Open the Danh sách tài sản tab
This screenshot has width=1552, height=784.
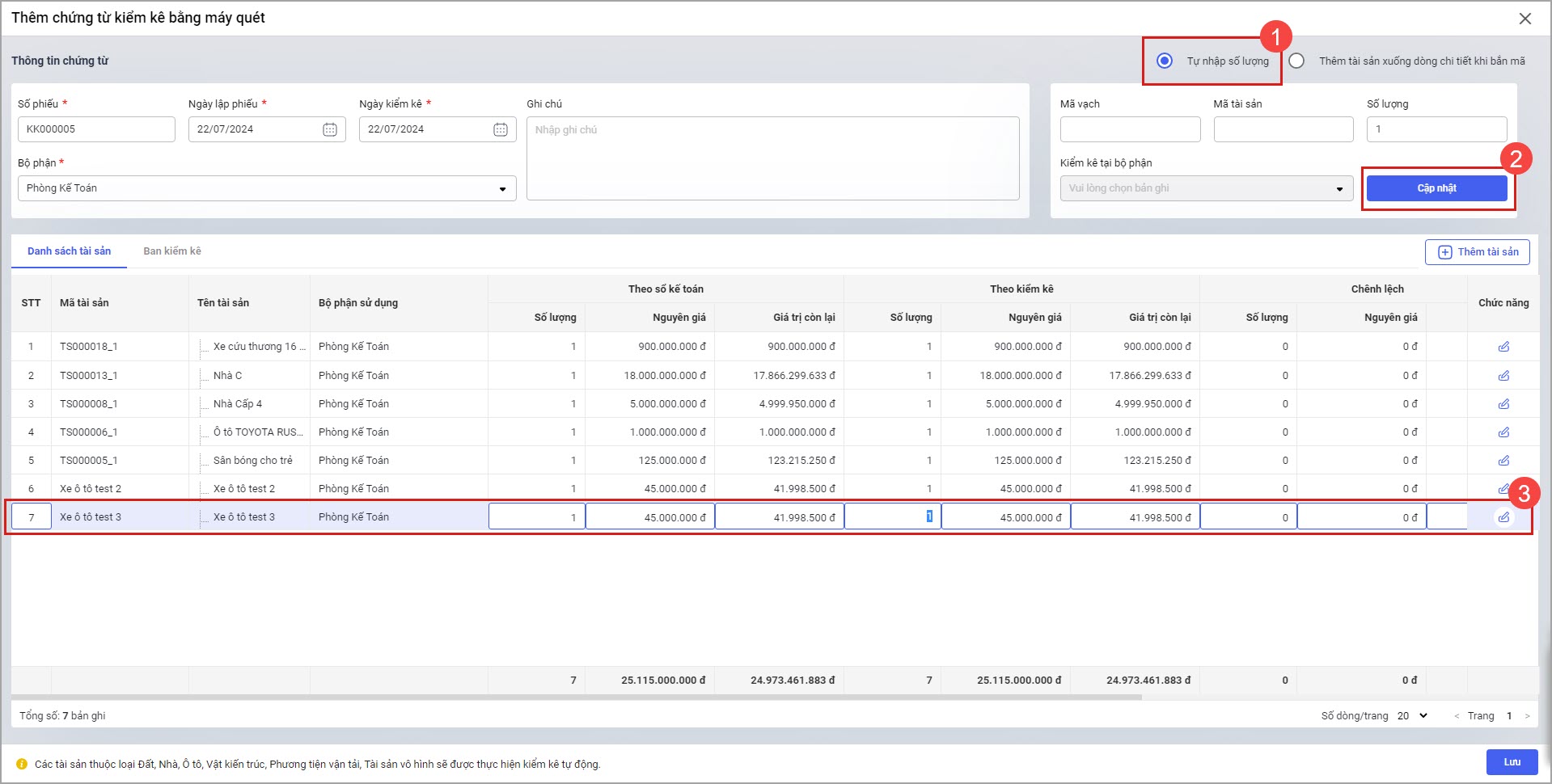[x=69, y=251]
